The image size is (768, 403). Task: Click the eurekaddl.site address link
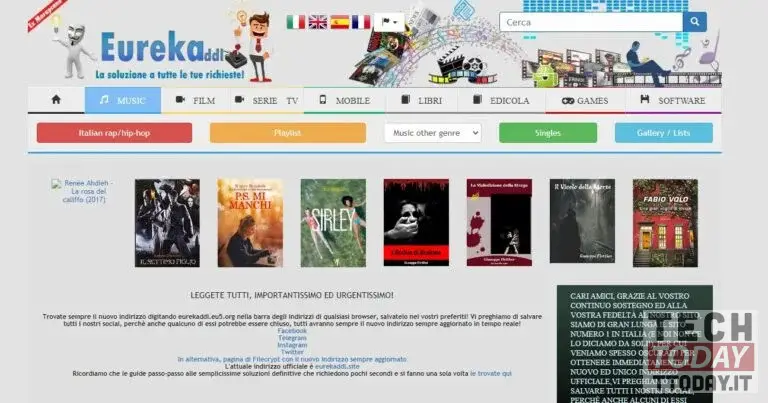click(337, 366)
